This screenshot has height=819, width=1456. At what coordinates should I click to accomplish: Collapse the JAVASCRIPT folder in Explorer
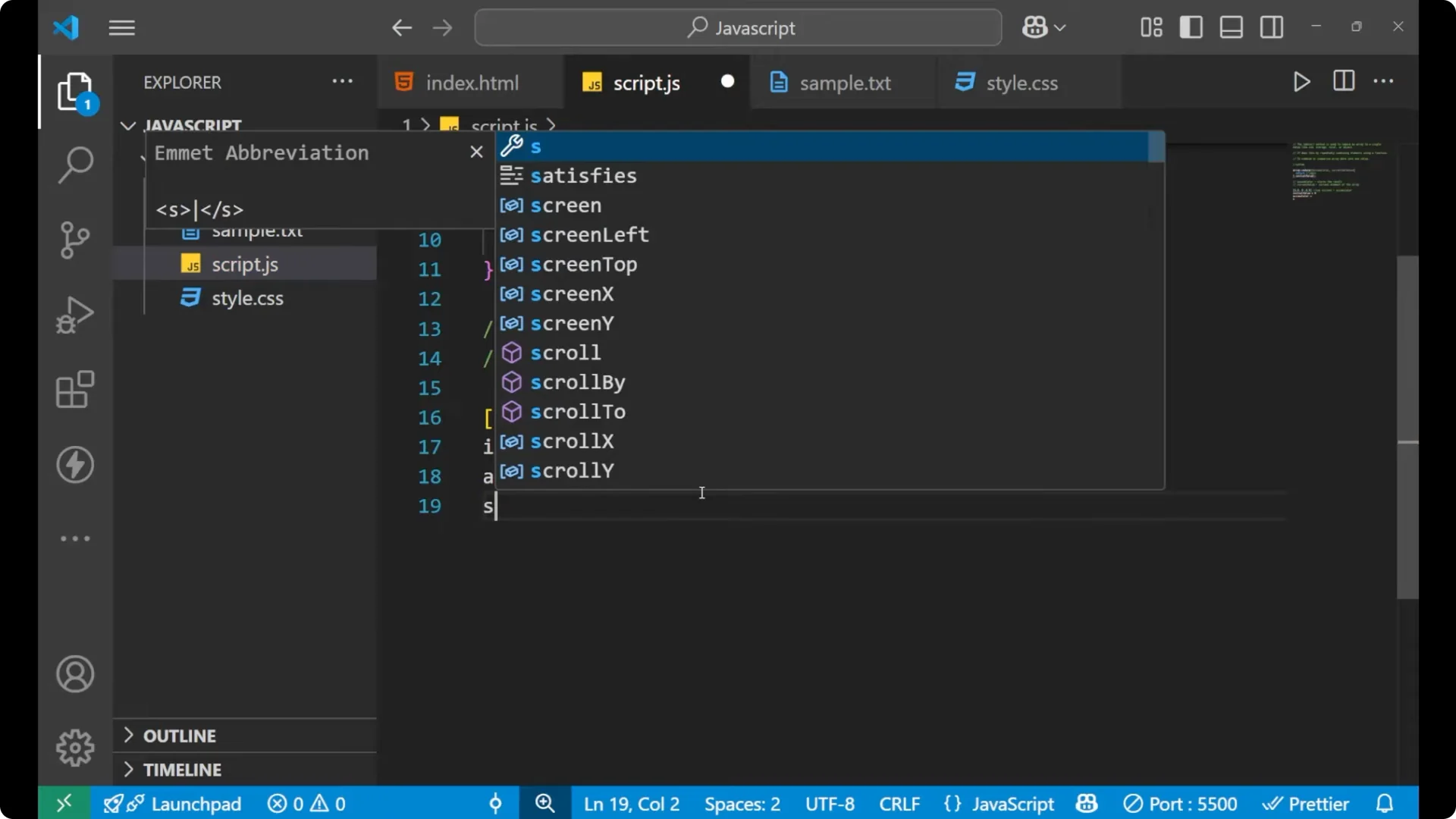click(x=127, y=125)
